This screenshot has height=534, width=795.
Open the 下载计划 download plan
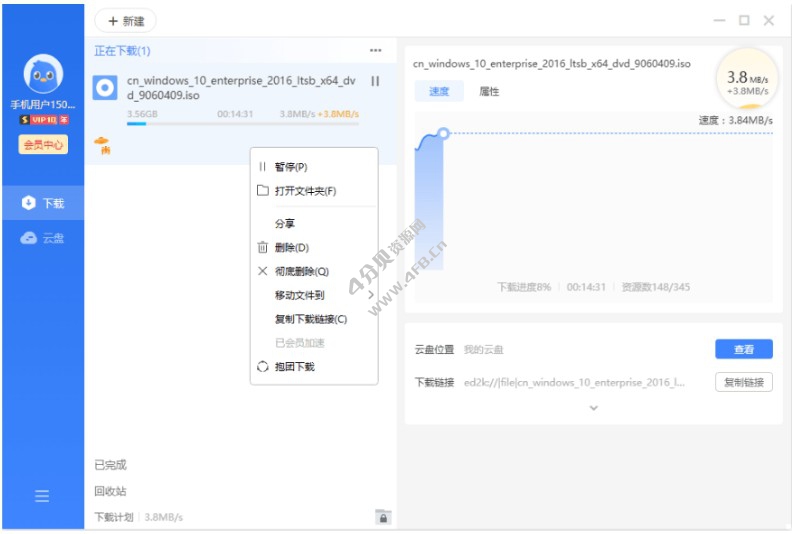114,517
